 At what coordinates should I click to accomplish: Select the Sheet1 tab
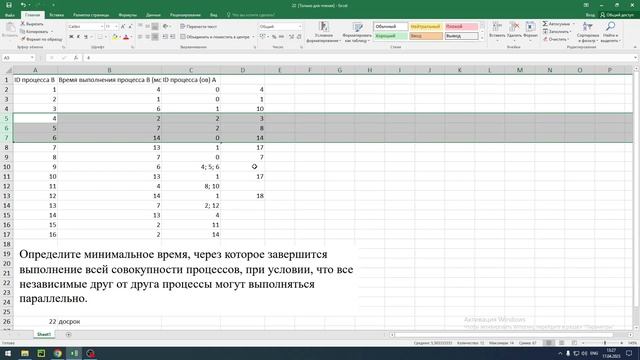point(44,334)
